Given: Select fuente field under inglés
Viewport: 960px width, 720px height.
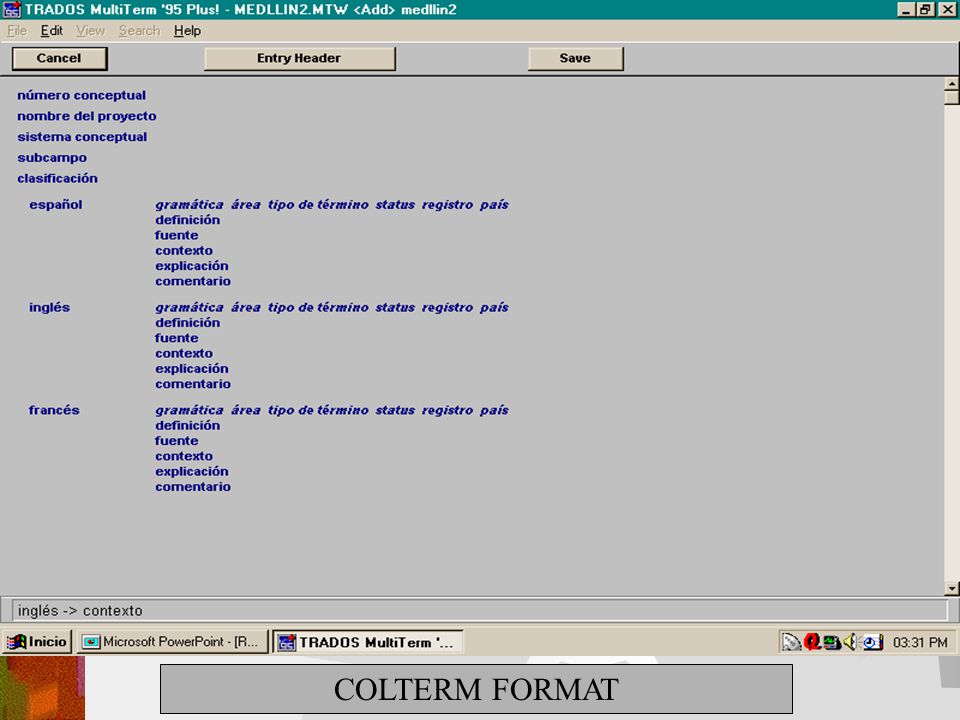Looking at the screenshot, I should (x=176, y=338).
